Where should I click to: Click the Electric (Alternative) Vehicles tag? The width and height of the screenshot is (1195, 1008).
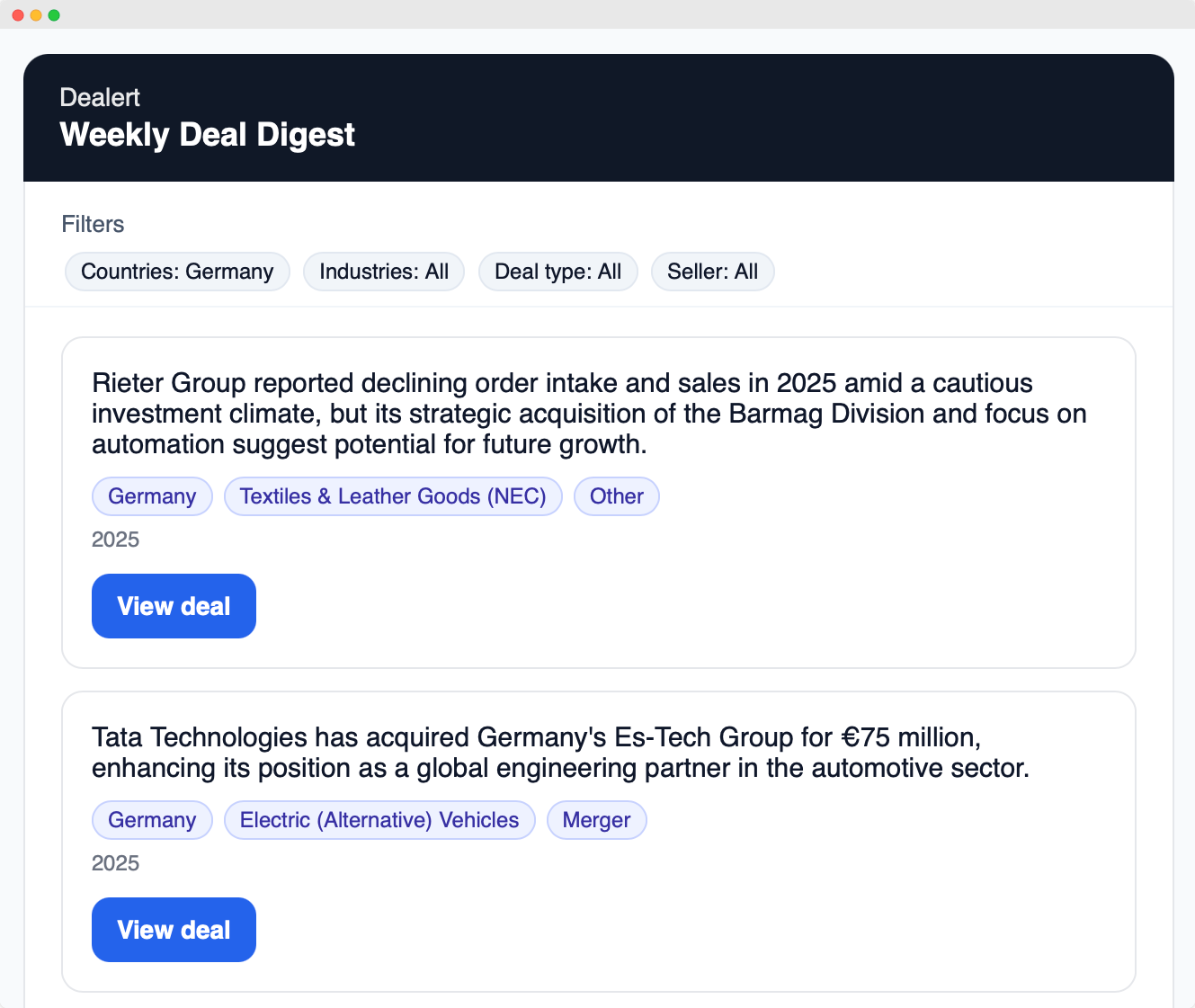point(379,820)
